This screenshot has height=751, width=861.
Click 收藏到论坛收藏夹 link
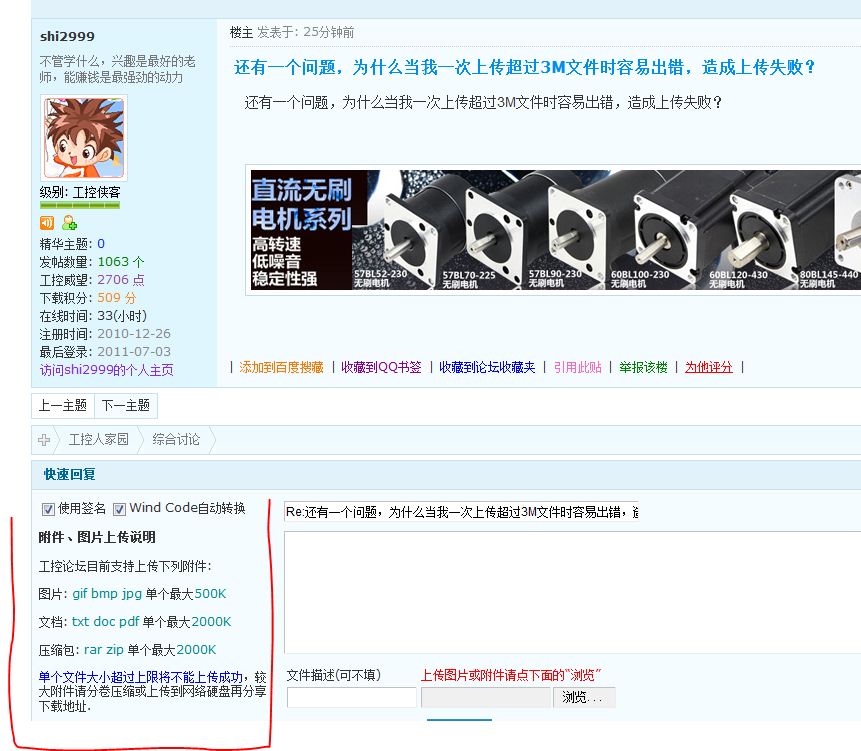[487, 368]
